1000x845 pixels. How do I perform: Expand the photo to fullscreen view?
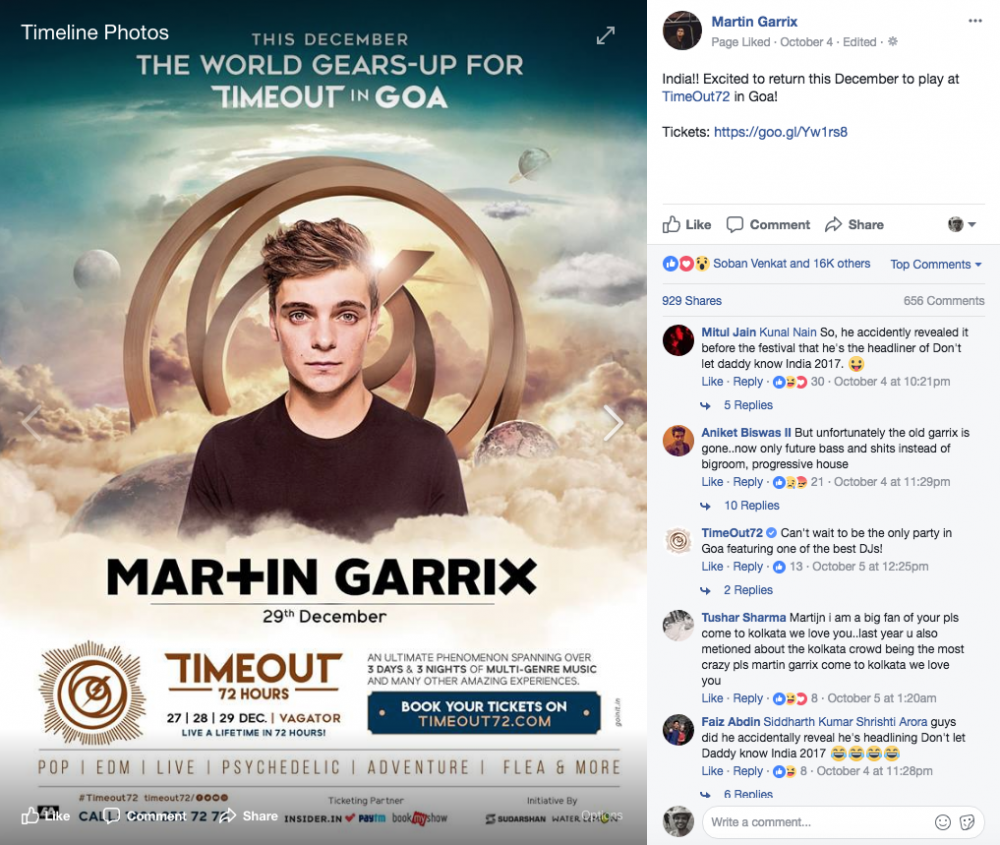pos(605,35)
